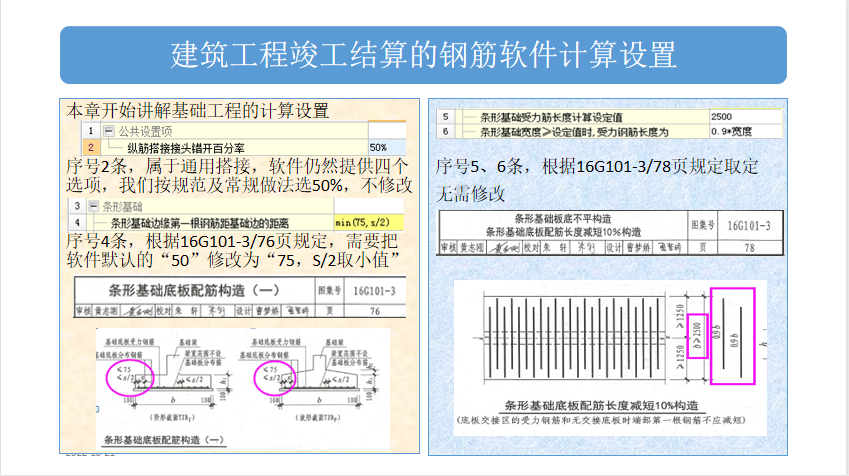Click the small magenta box around b≥2500

pos(695,335)
